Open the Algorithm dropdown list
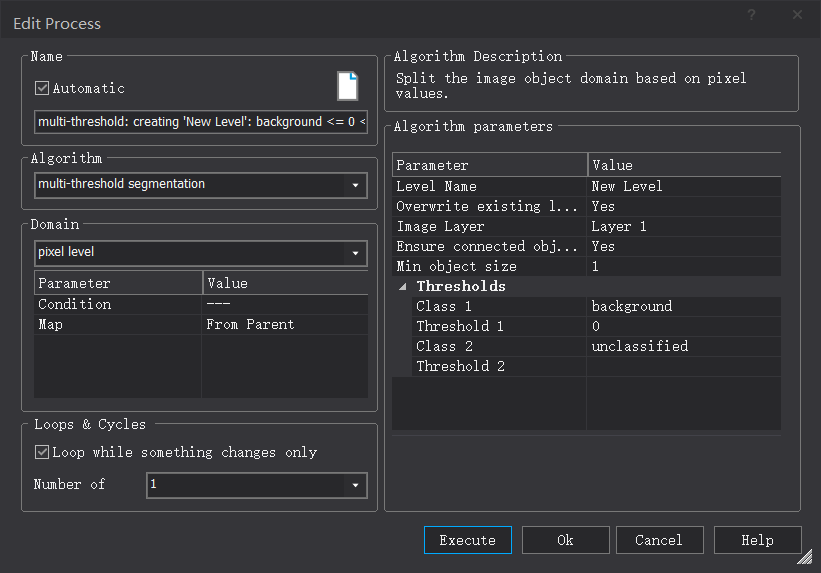This screenshot has width=821, height=573. click(355, 185)
